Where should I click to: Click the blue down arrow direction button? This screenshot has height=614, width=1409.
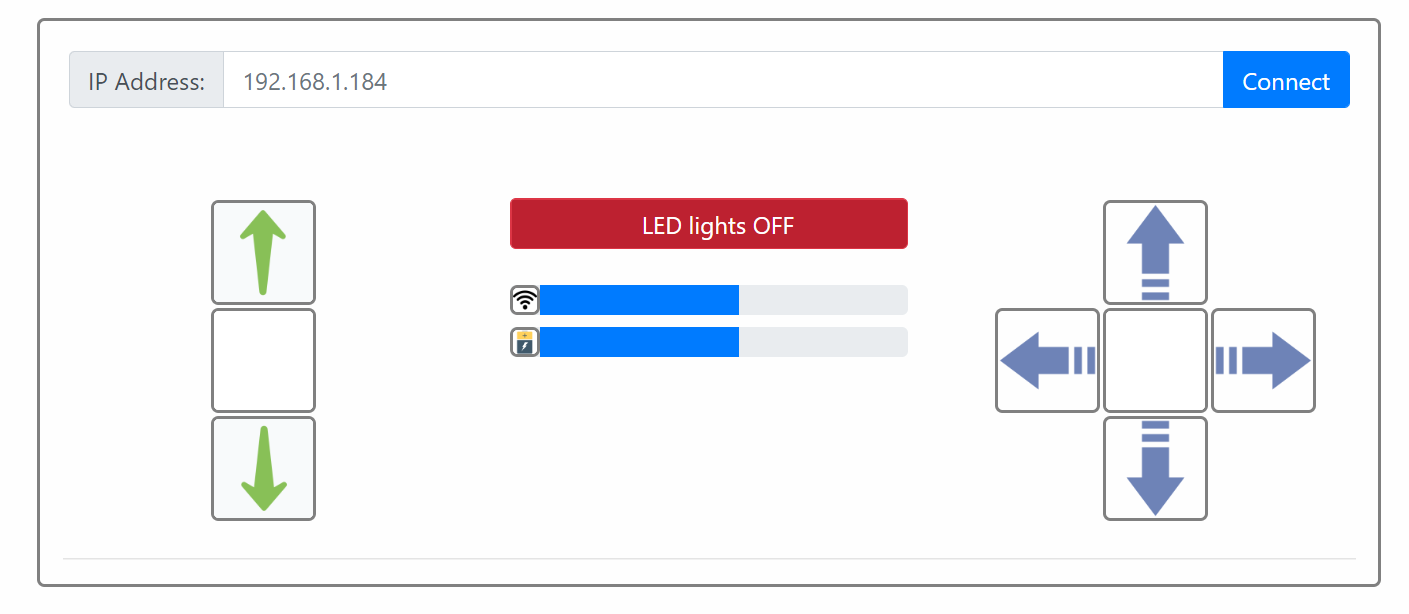pyautogui.click(x=1155, y=468)
